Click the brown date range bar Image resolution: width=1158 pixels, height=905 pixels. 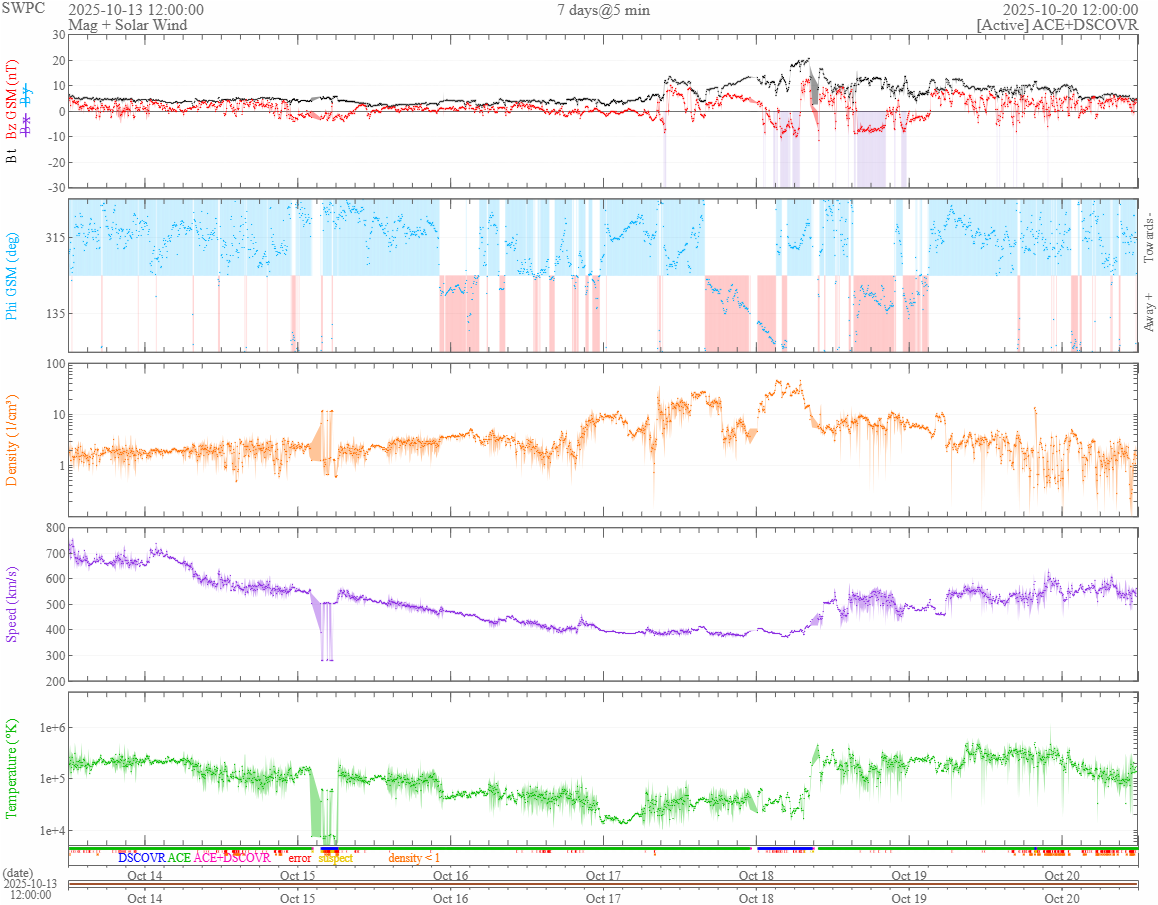pos(603,884)
